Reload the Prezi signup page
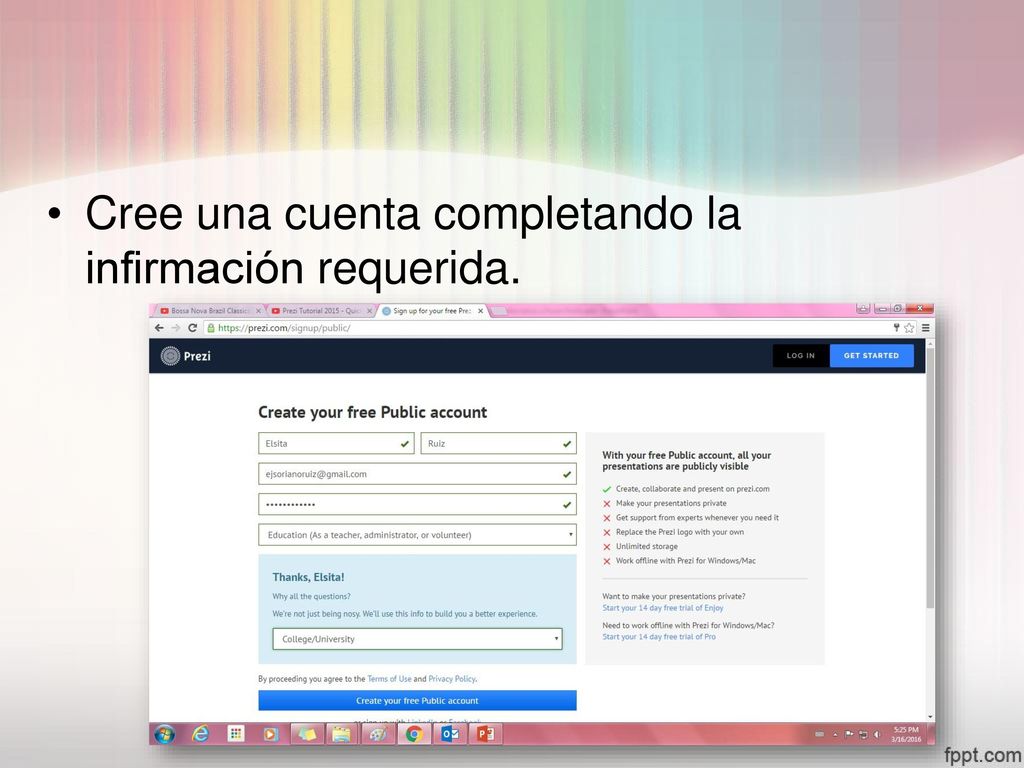Screen dimensions: 1024x768 [193, 328]
